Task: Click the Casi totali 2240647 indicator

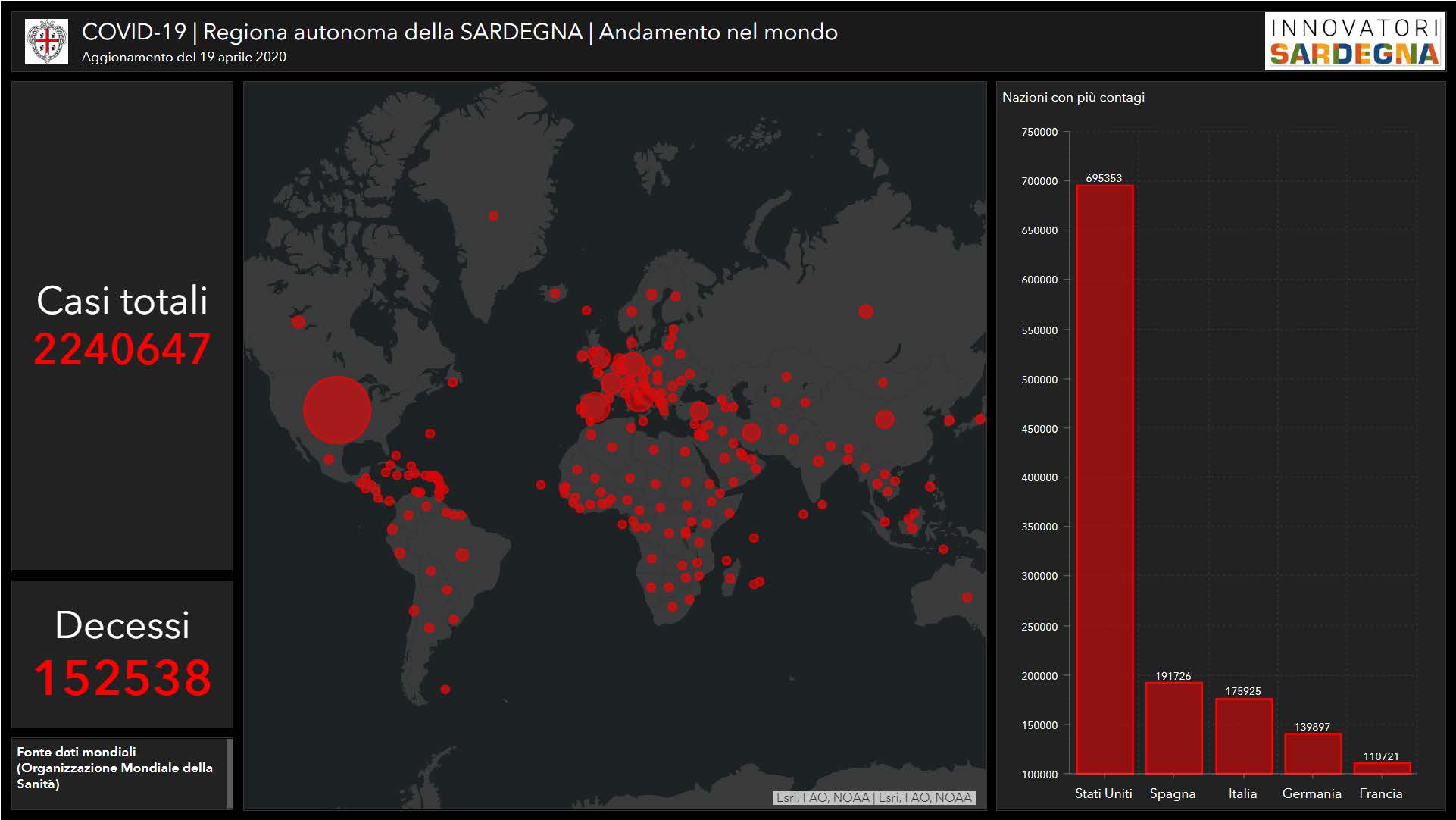Action: (122, 326)
